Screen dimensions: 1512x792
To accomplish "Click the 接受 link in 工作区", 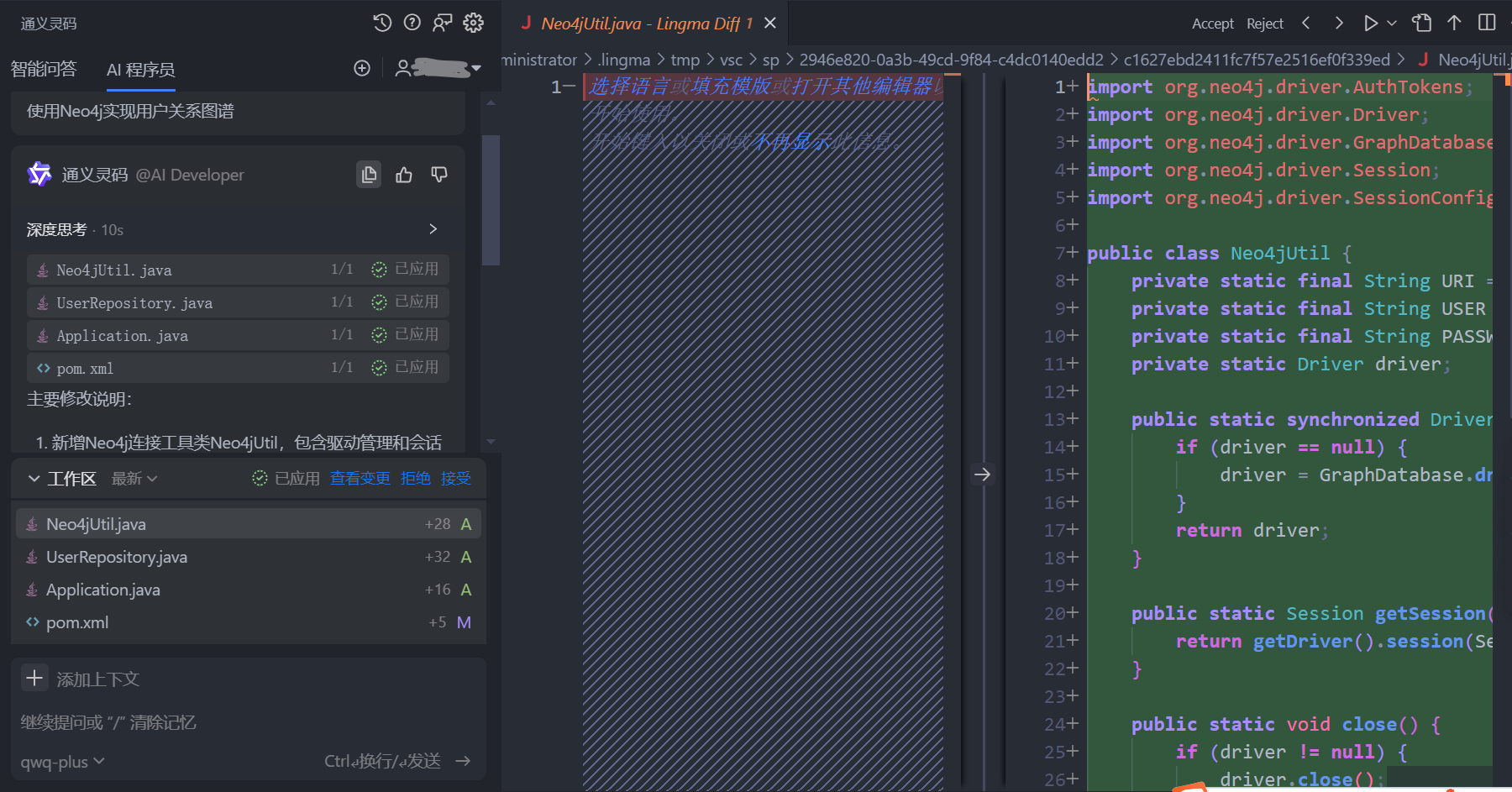I will 456,479.
